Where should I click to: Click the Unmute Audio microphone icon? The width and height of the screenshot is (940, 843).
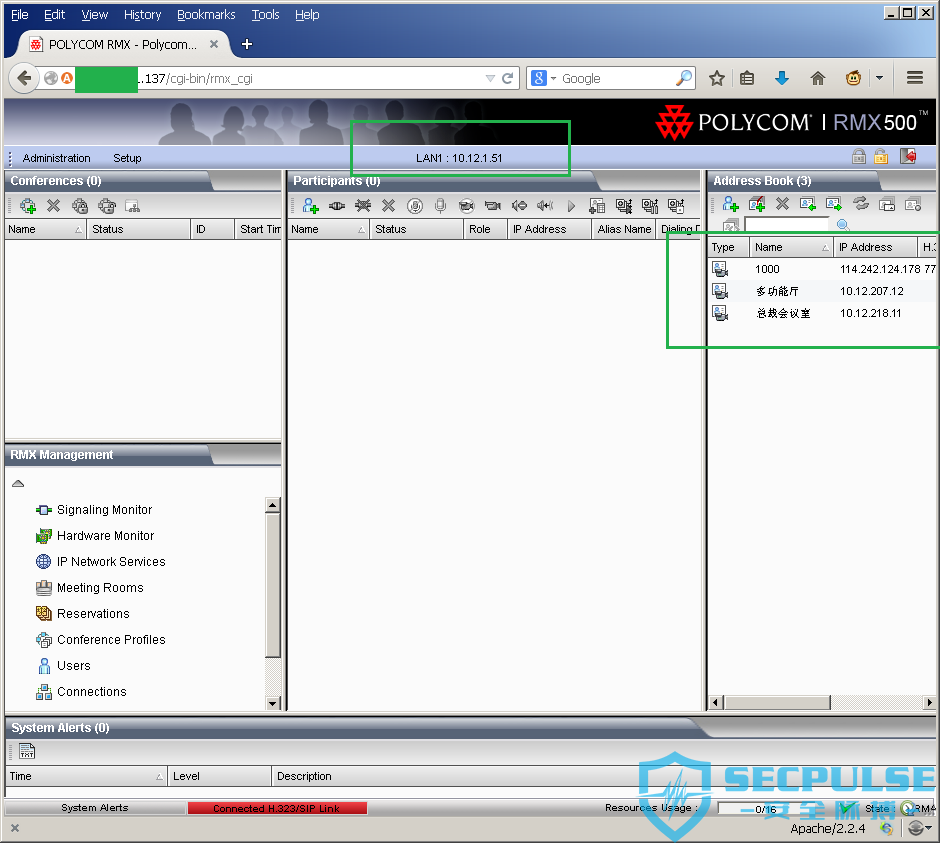[x=441, y=206]
